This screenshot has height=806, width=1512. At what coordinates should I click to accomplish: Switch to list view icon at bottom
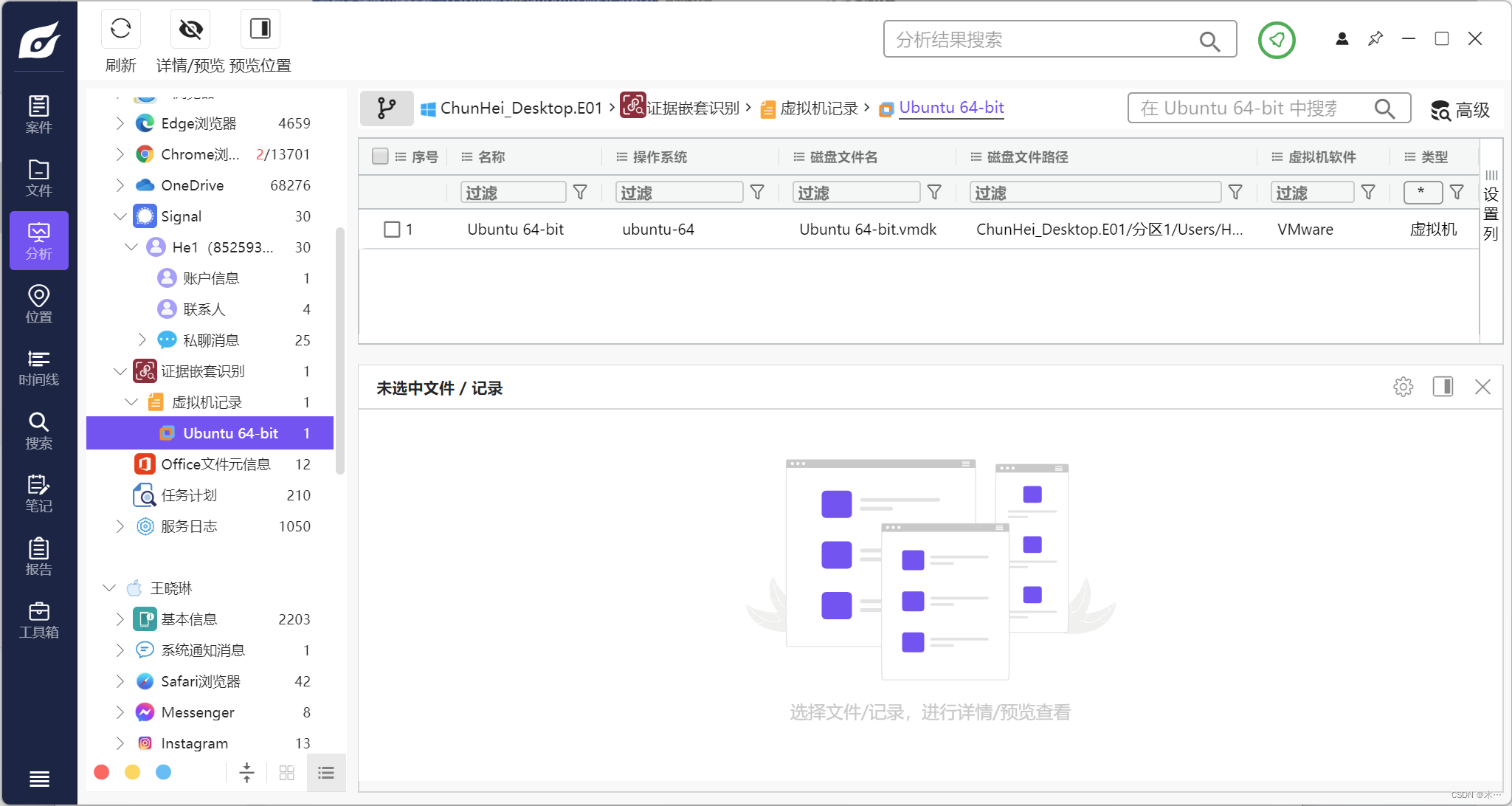pos(326,773)
